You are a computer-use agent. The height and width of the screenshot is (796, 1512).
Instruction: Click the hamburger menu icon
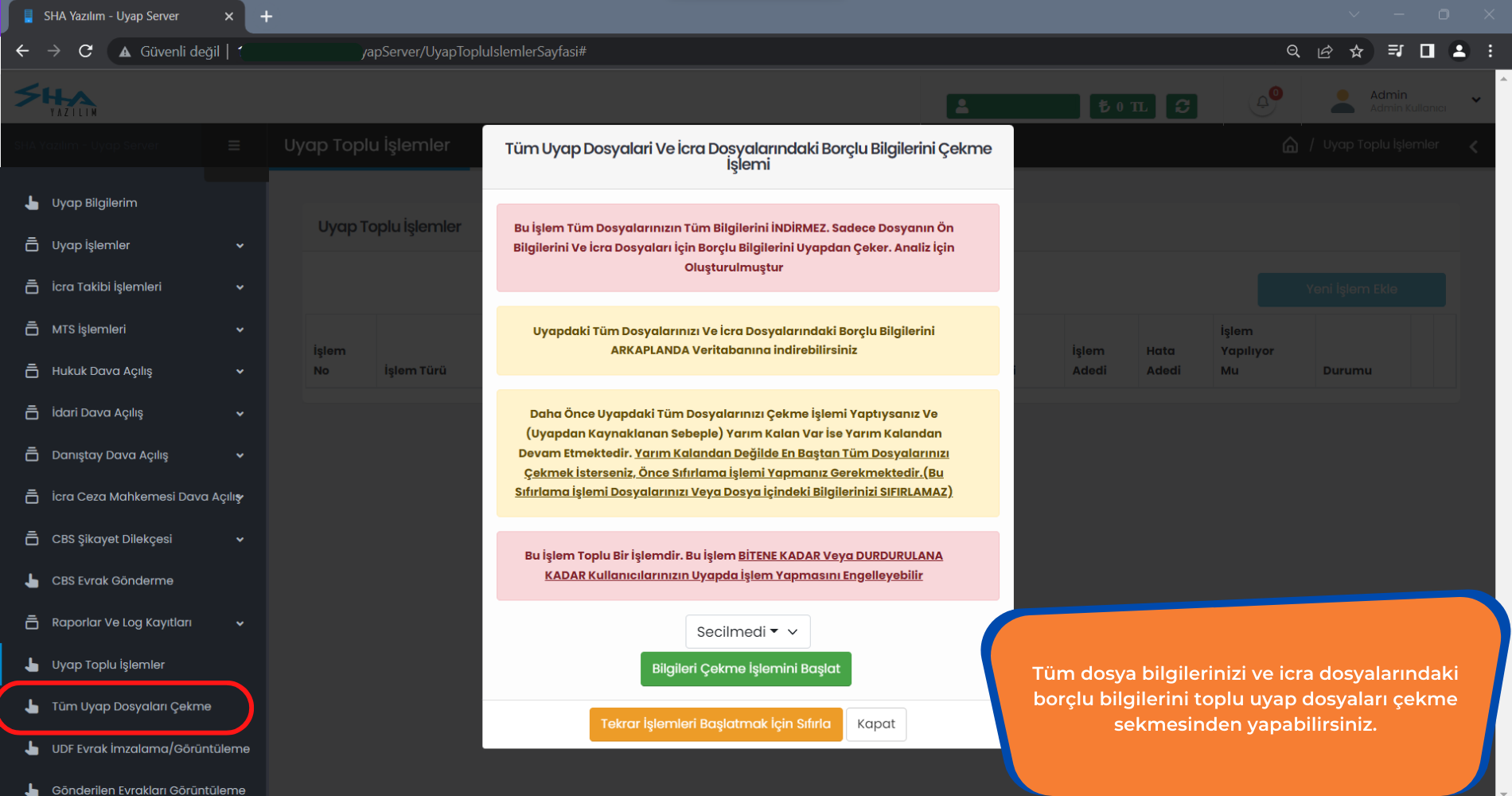(x=234, y=146)
